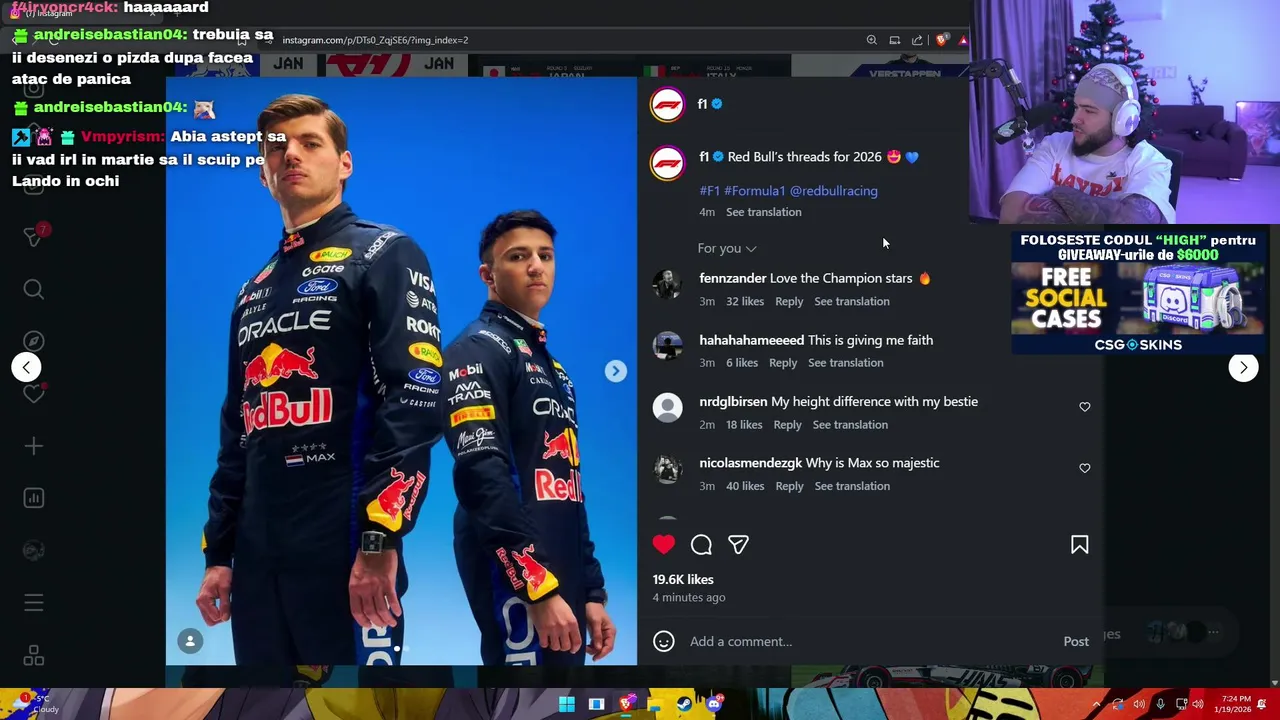Open the emoji picker in comment box

[664, 641]
